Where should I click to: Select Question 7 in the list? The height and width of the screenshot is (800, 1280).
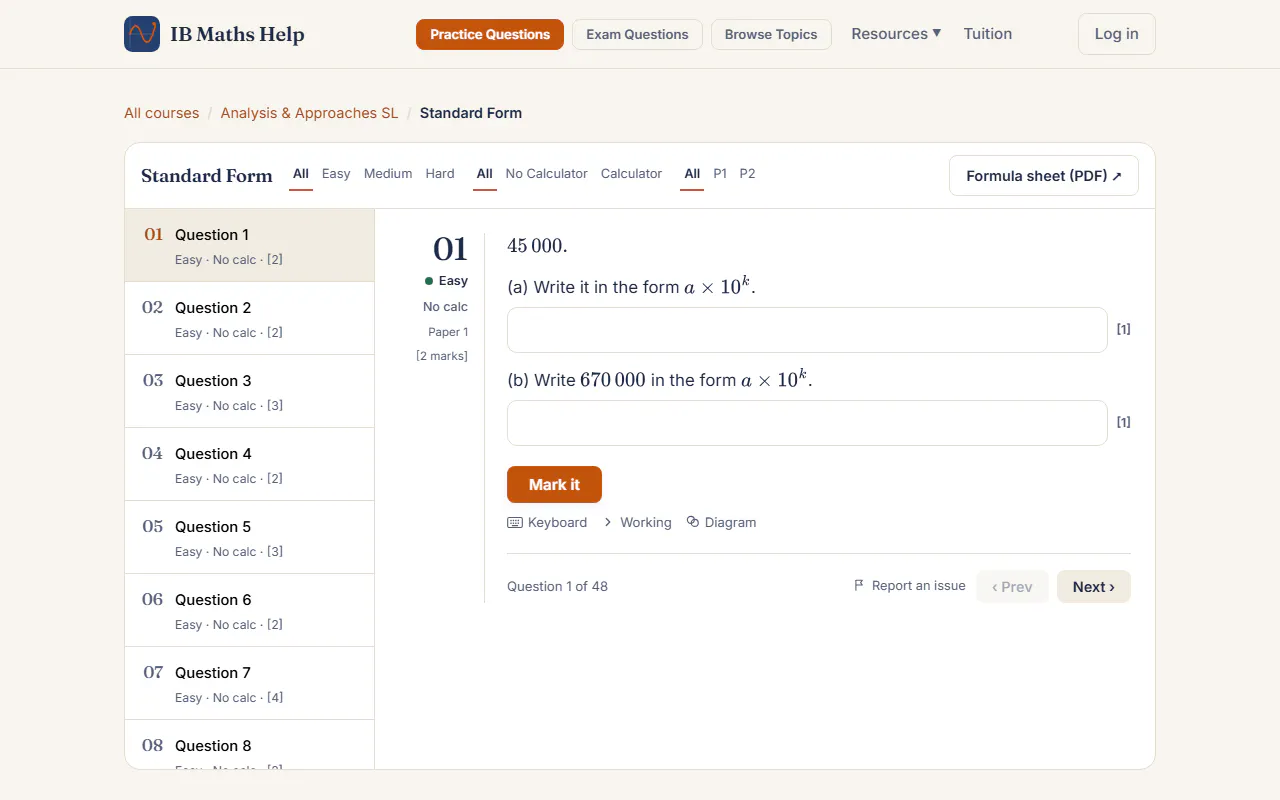250,683
